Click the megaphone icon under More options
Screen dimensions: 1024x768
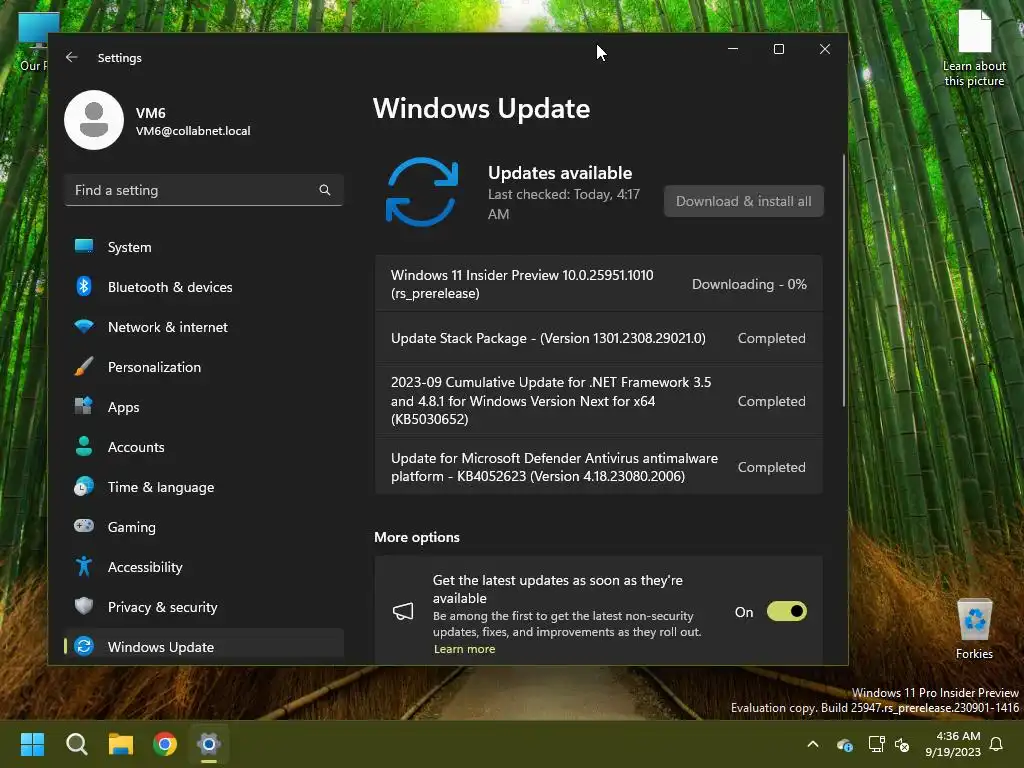403,612
